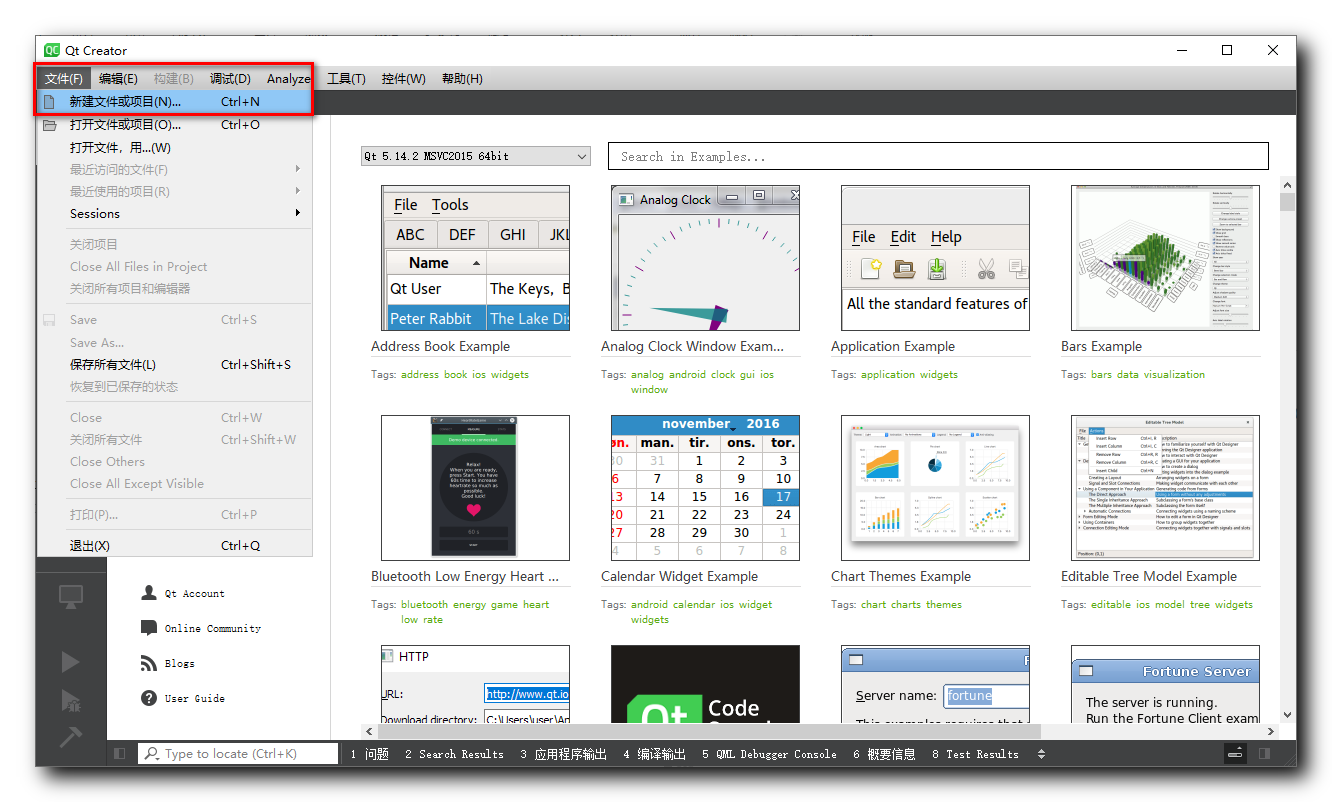
Task: Expand the Sessions submenu
Action: point(175,213)
